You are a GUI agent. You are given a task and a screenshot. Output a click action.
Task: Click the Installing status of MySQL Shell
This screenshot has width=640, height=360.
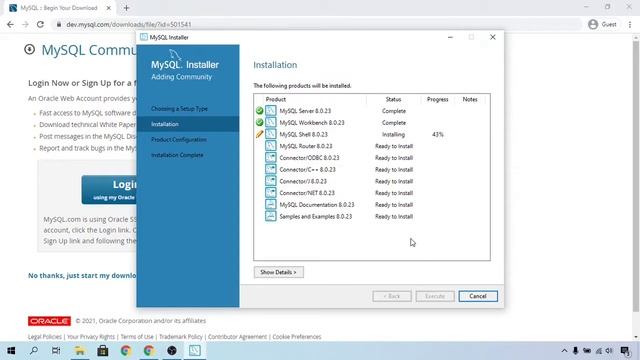click(x=393, y=134)
